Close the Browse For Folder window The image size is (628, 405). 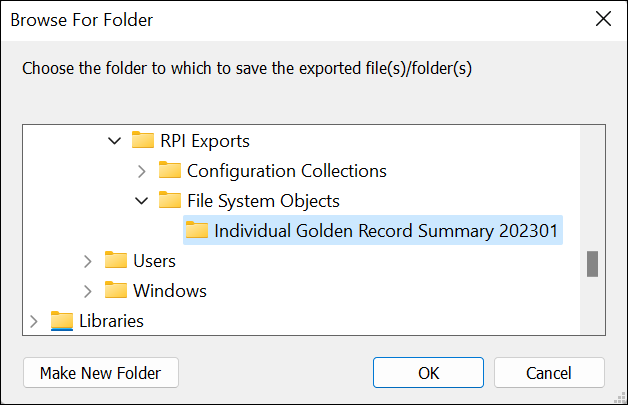coord(603,19)
